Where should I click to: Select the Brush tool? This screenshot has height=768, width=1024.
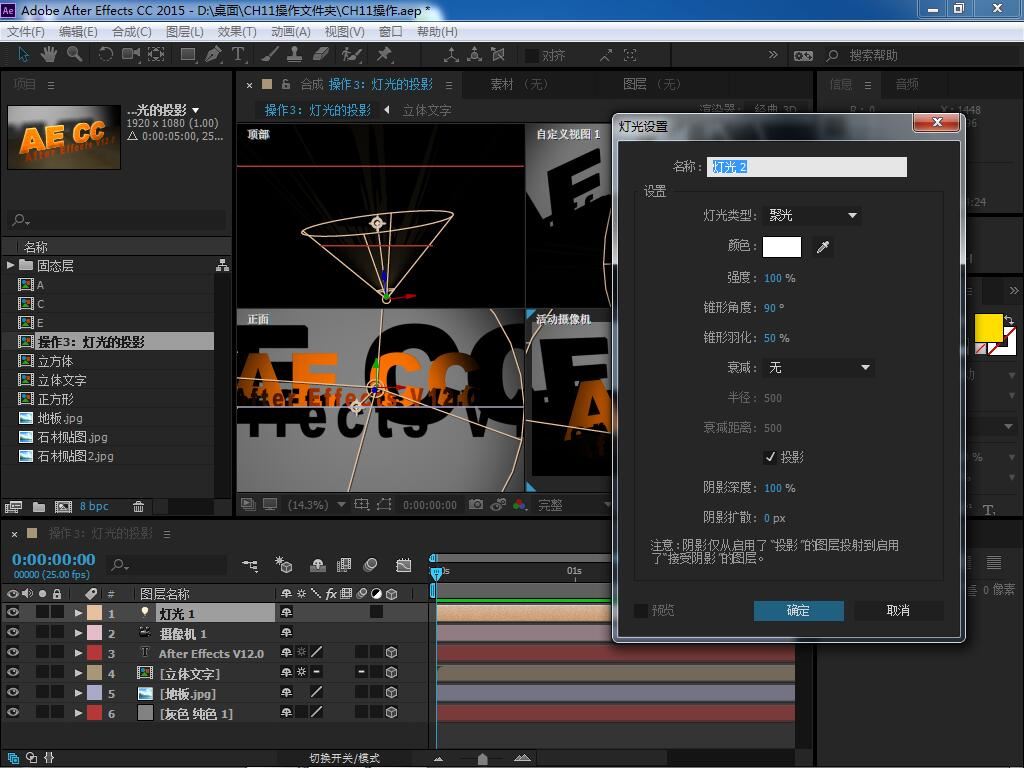tap(270, 55)
